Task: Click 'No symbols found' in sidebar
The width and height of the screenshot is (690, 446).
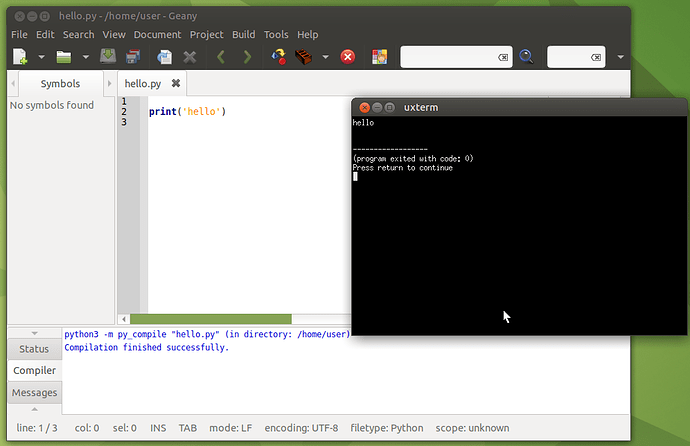Action: click(x=52, y=105)
